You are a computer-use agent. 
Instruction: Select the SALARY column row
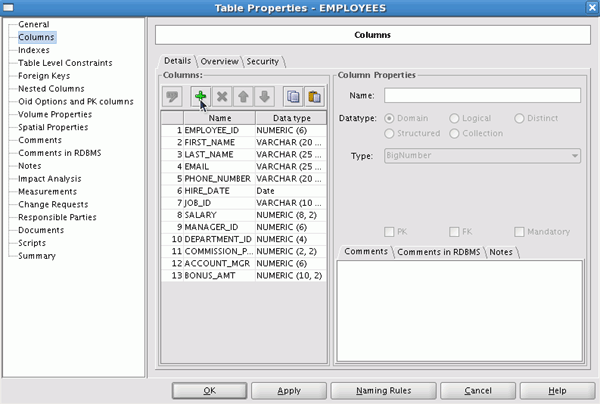click(244, 215)
